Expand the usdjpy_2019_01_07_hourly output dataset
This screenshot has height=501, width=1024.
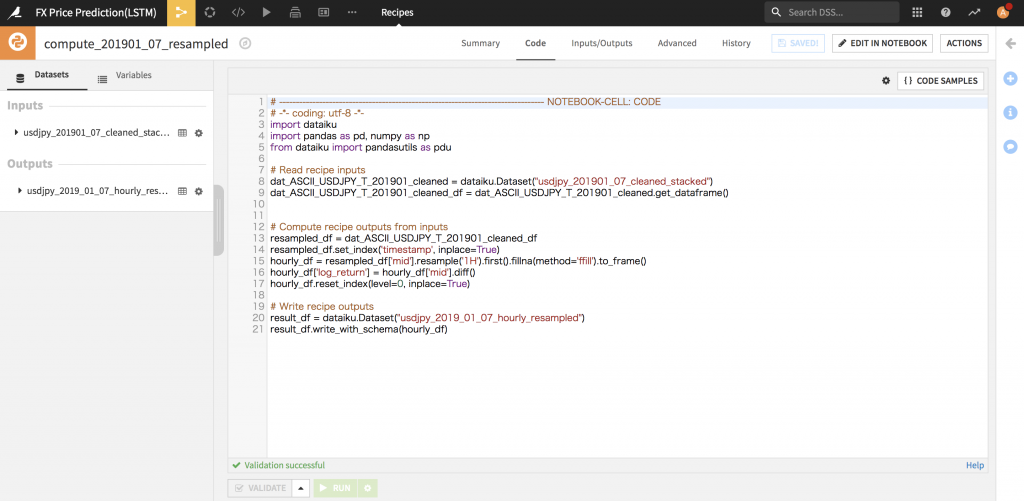point(19,191)
